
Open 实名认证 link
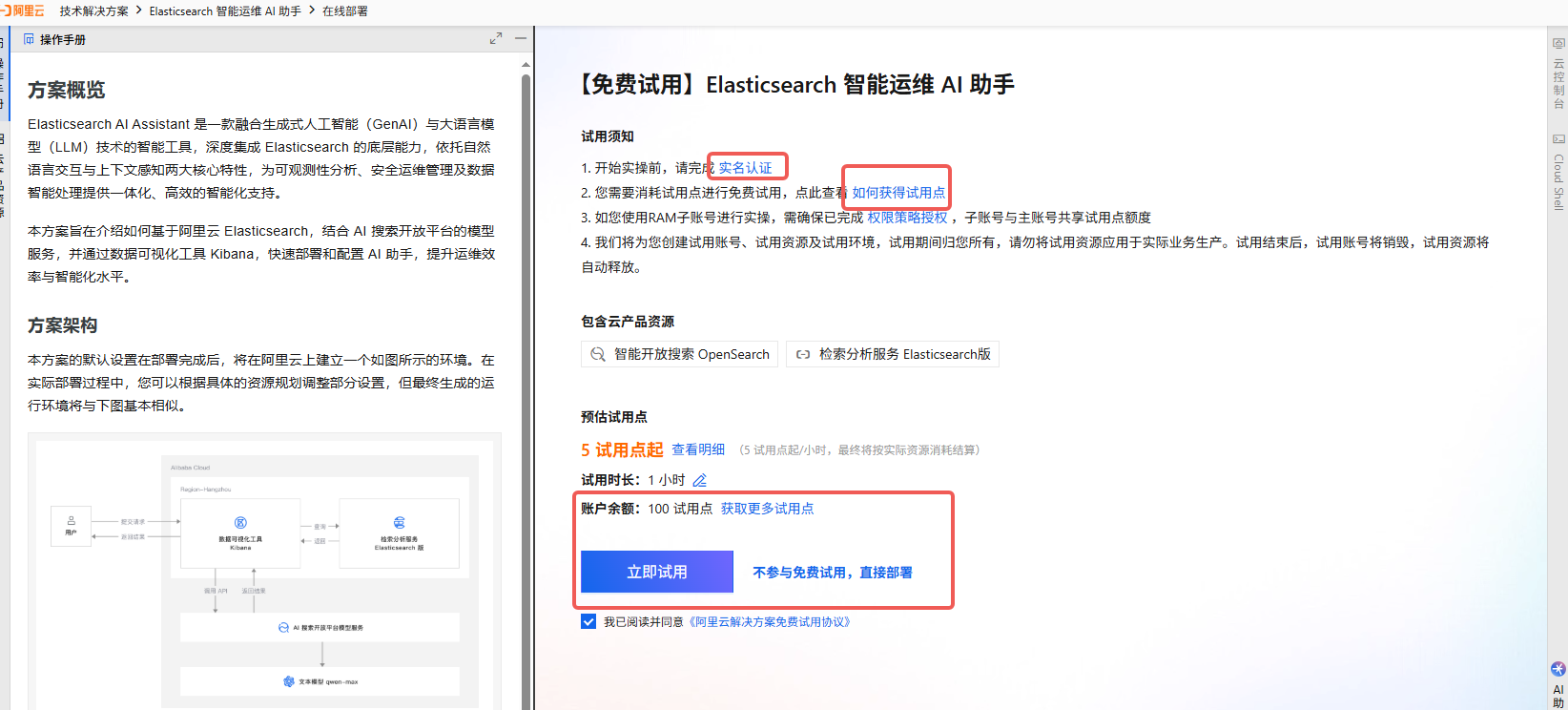[x=745, y=168]
